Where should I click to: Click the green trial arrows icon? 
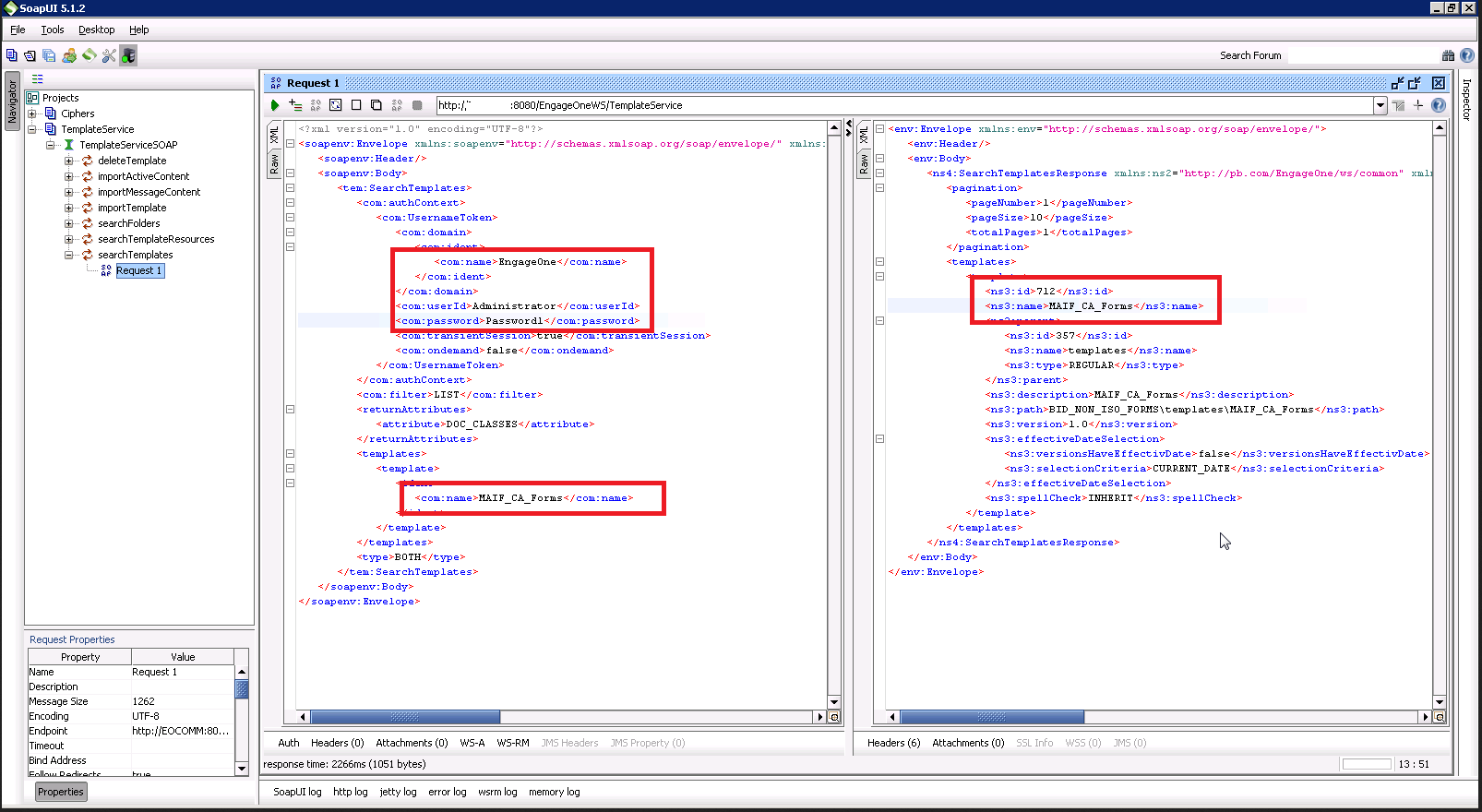pyautogui.click(x=89, y=55)
